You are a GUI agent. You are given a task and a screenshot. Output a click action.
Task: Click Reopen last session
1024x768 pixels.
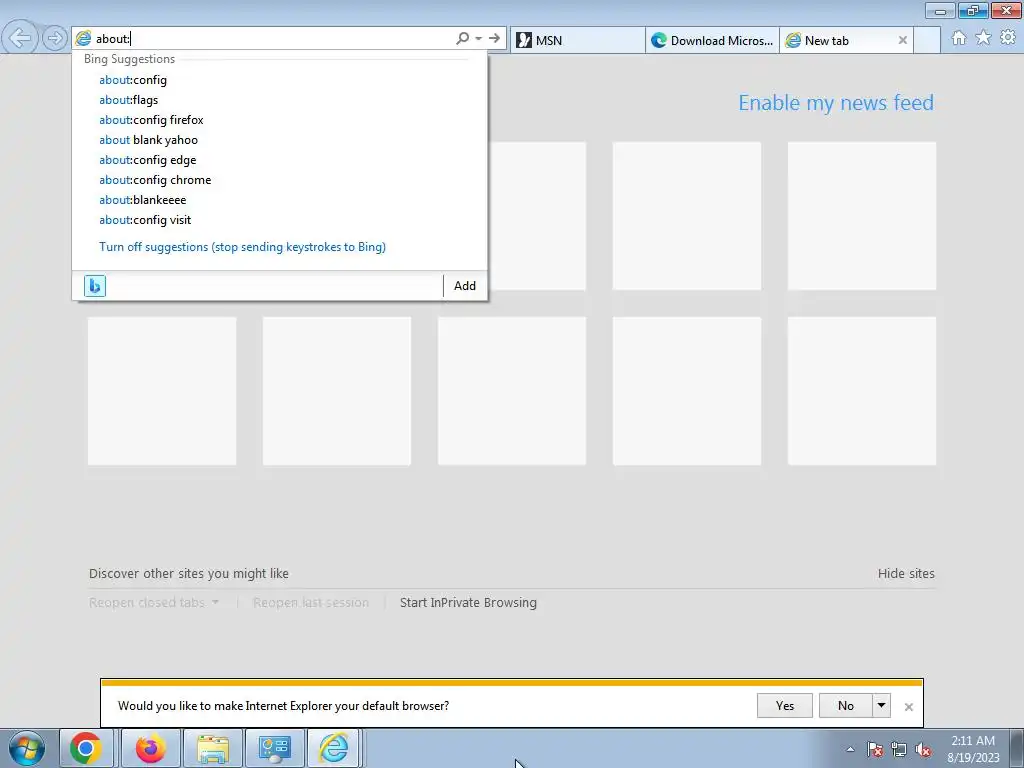[x=311, y=603]
